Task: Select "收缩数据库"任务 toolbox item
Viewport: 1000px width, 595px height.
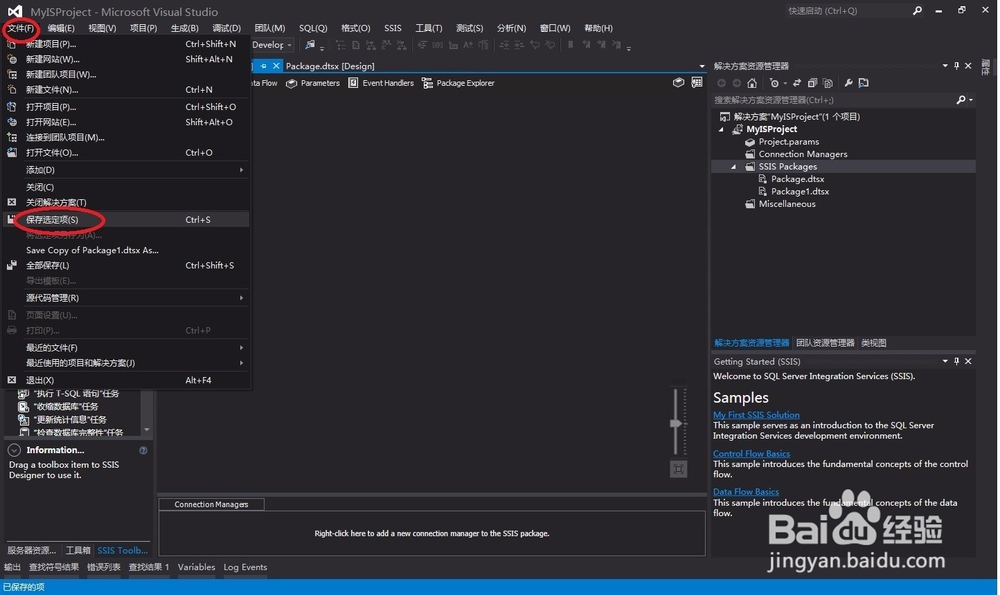Action: click(66, 407)
